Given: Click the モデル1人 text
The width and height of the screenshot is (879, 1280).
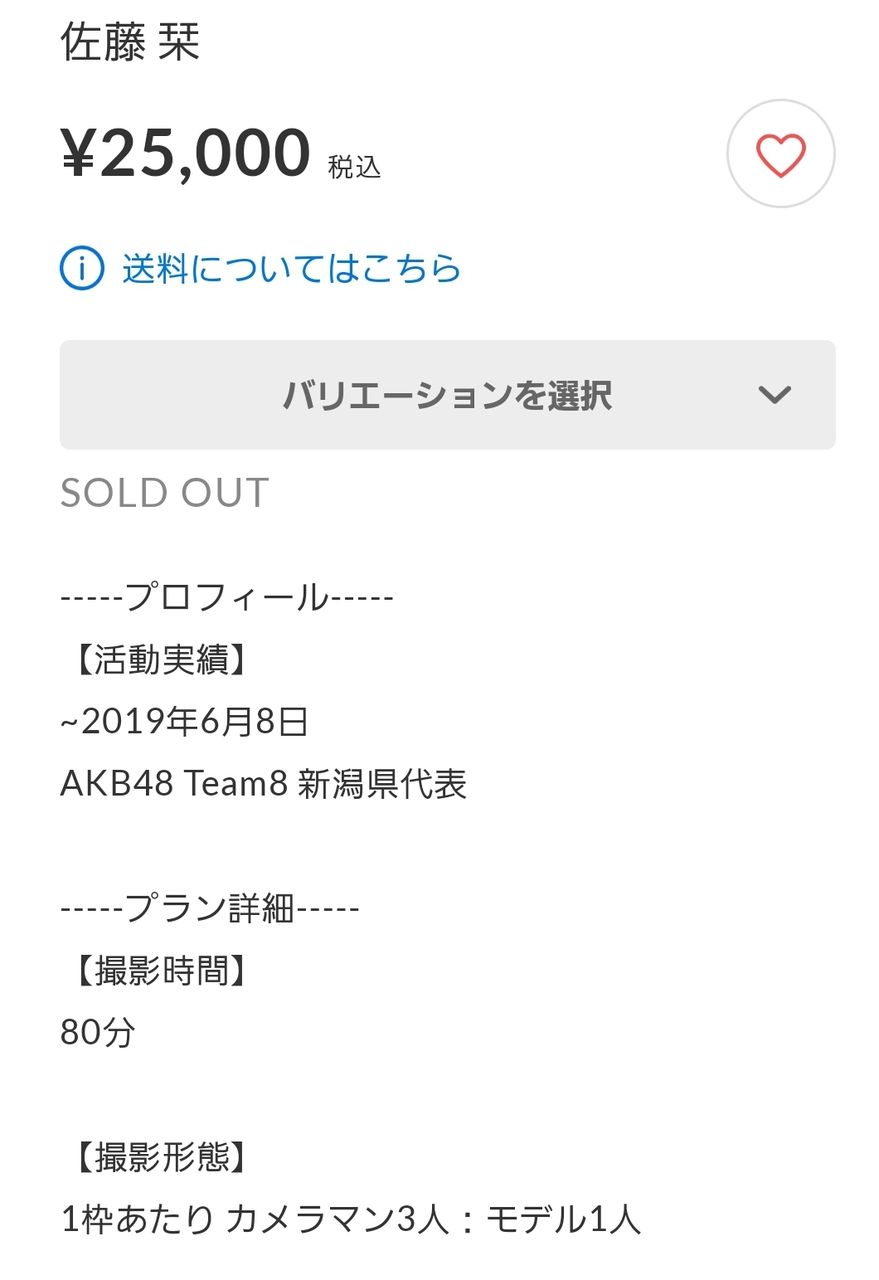Looking at the screenshot, I should [563, 1219].
